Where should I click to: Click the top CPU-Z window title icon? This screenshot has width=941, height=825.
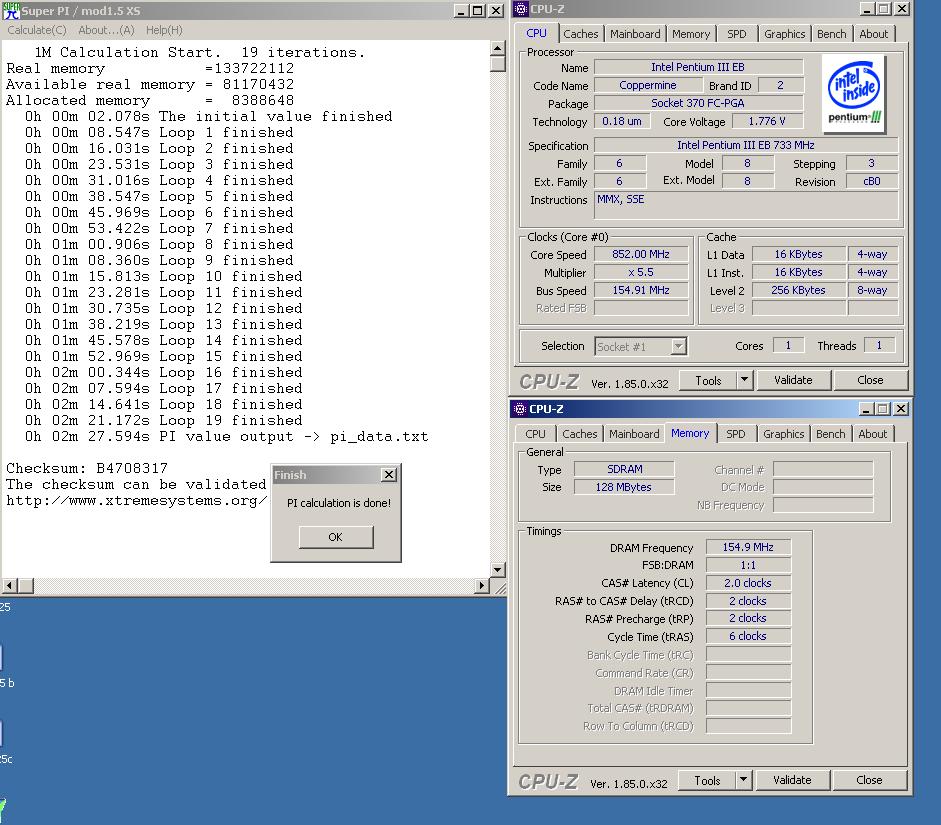click(x=521, y=9)
